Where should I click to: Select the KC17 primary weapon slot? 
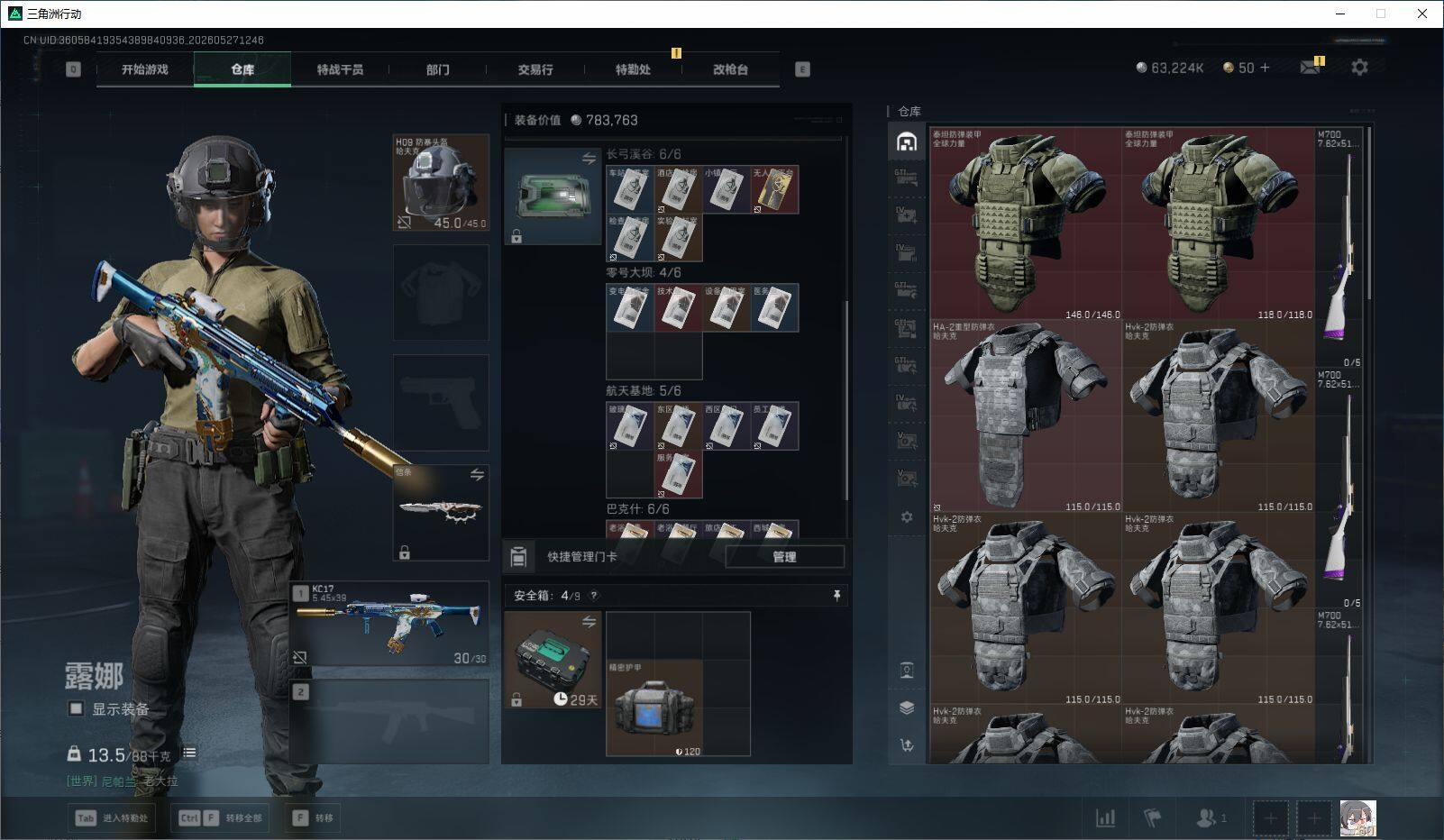[x=390, y=624]
